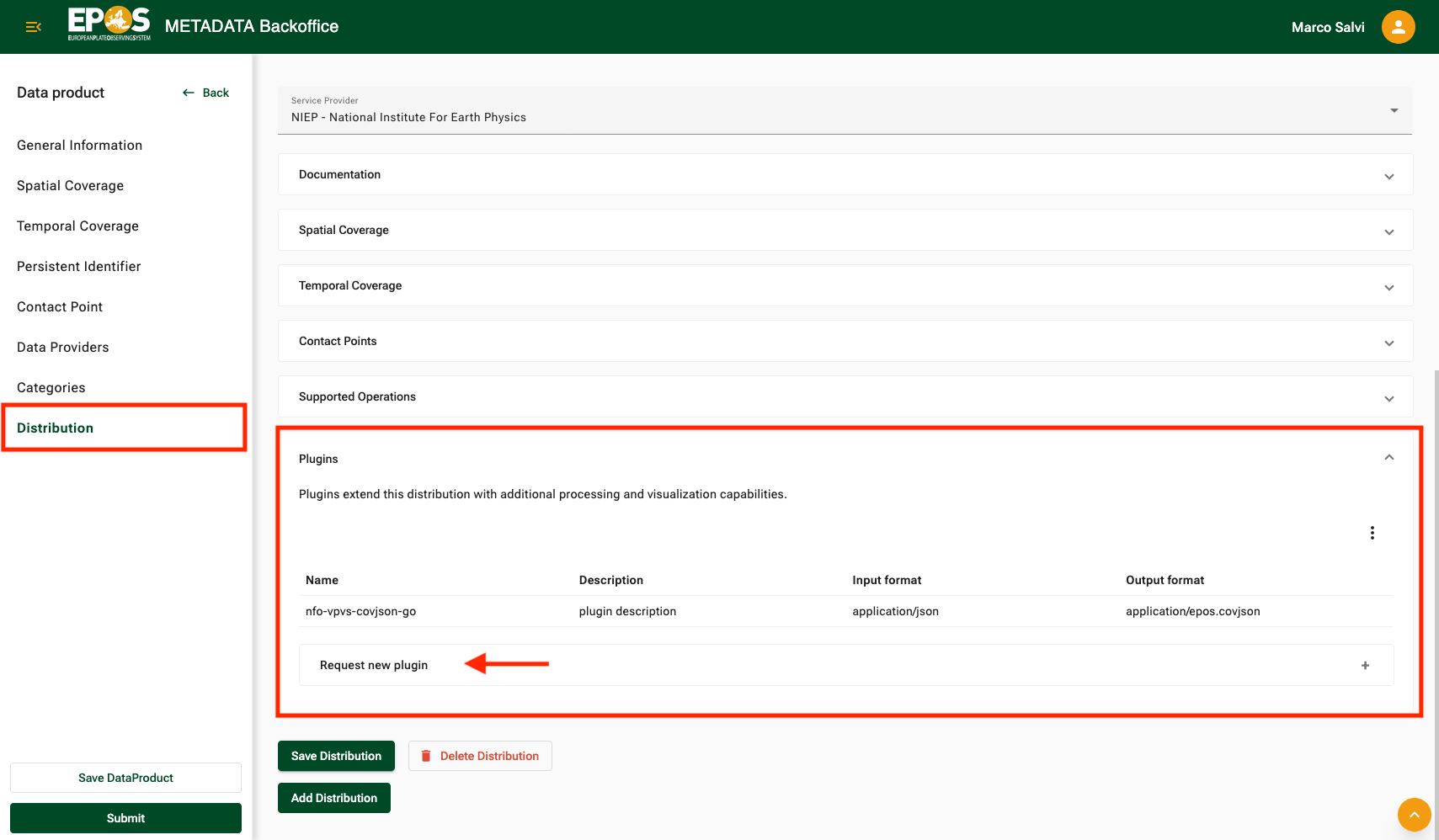Screen dimensions: 1439x840
Task: Collapse the Plugins section
Action: 1389,458
